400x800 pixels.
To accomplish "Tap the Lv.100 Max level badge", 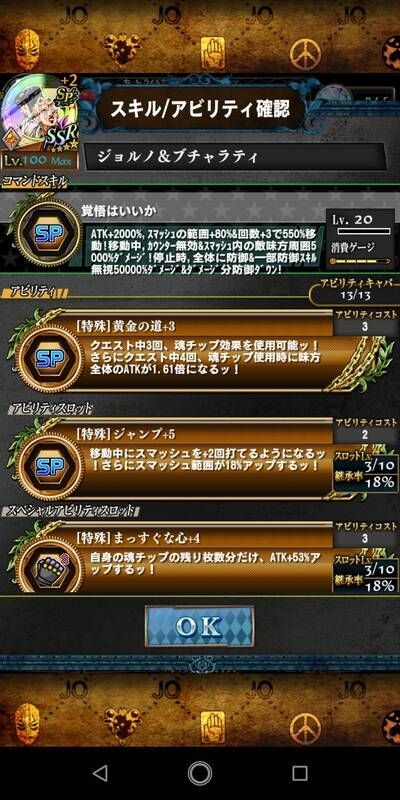I will pyautogui.click(x=40, y=161).
